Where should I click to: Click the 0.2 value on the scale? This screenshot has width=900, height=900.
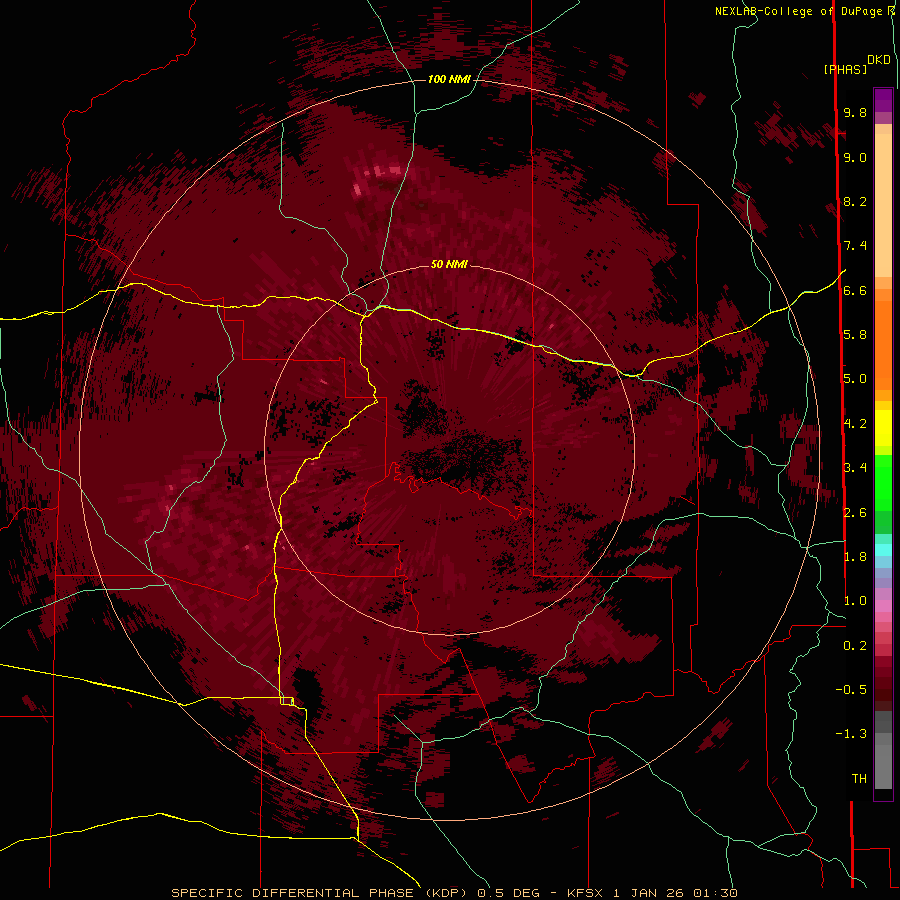pyautogui.click(x=855, y=646)
